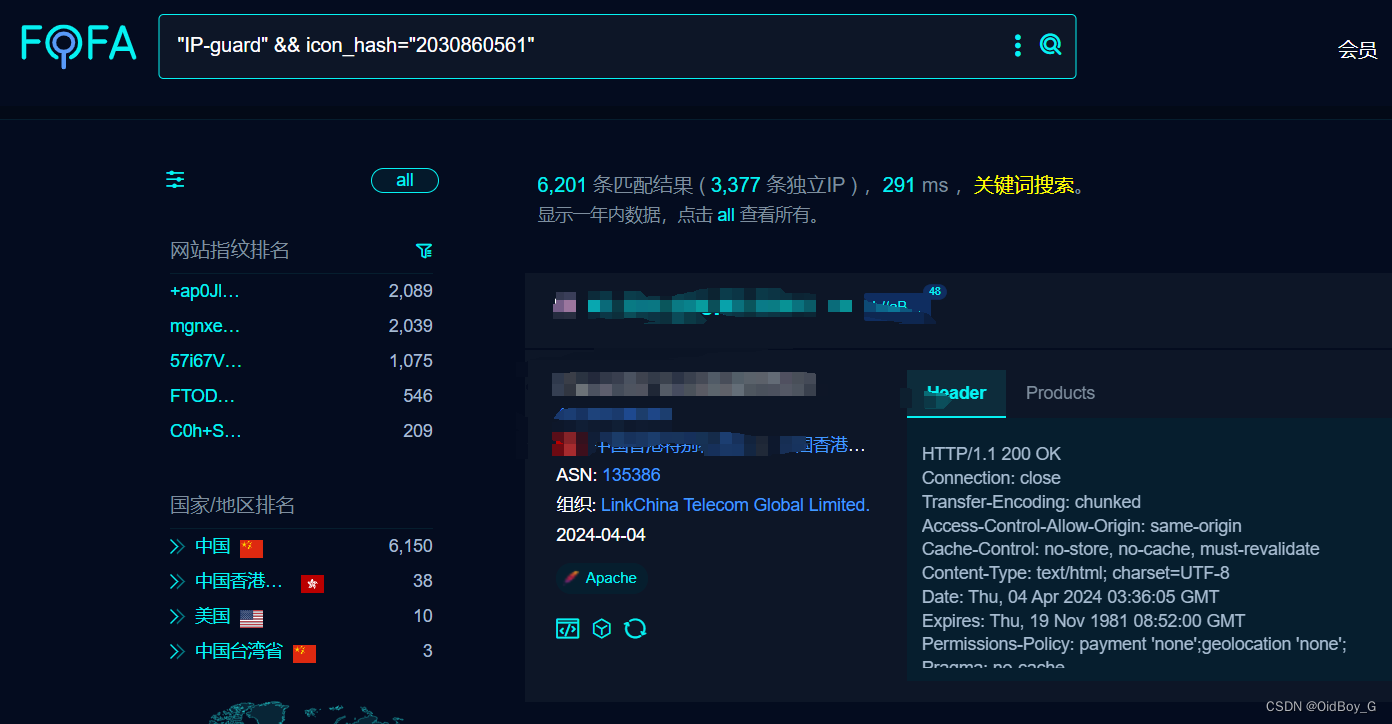Open the website source code icon
The image size is (1392, 724).
(567, 628)
